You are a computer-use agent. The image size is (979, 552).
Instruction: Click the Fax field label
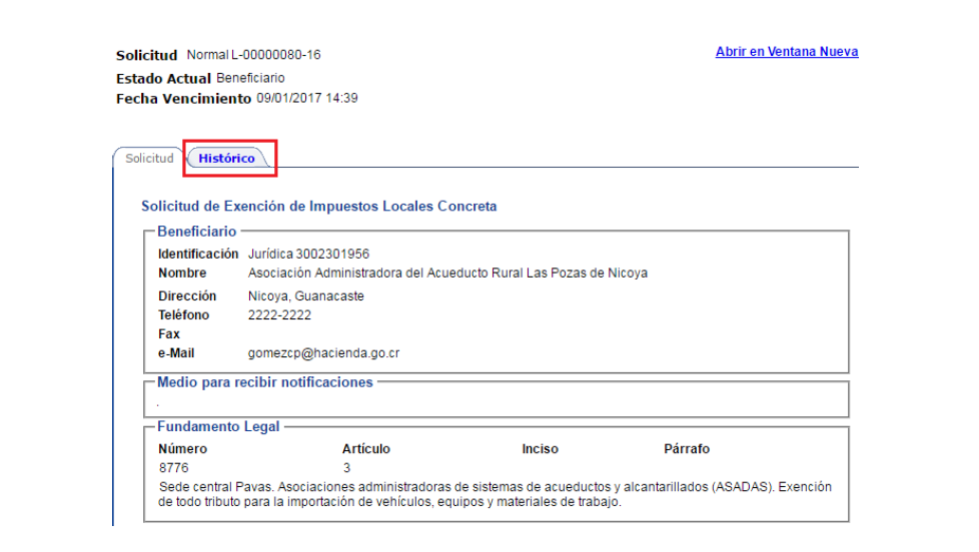[169, 334]
